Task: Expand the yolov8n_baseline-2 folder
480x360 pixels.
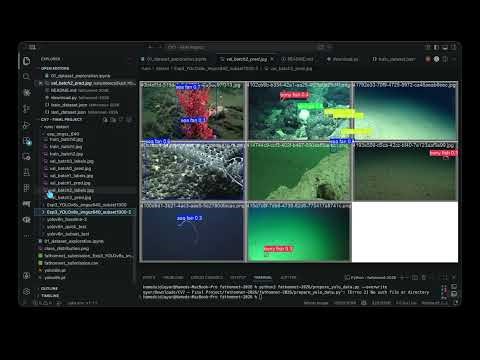Action: tap(67, 219)
